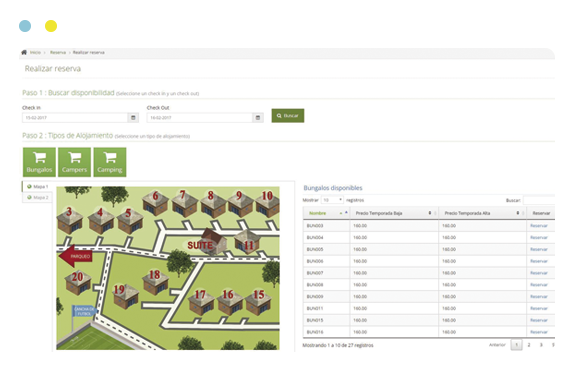Sort by Precio Temporada Baja column
This screenshot has height=373, width=575.
click(x=394, y=213)
